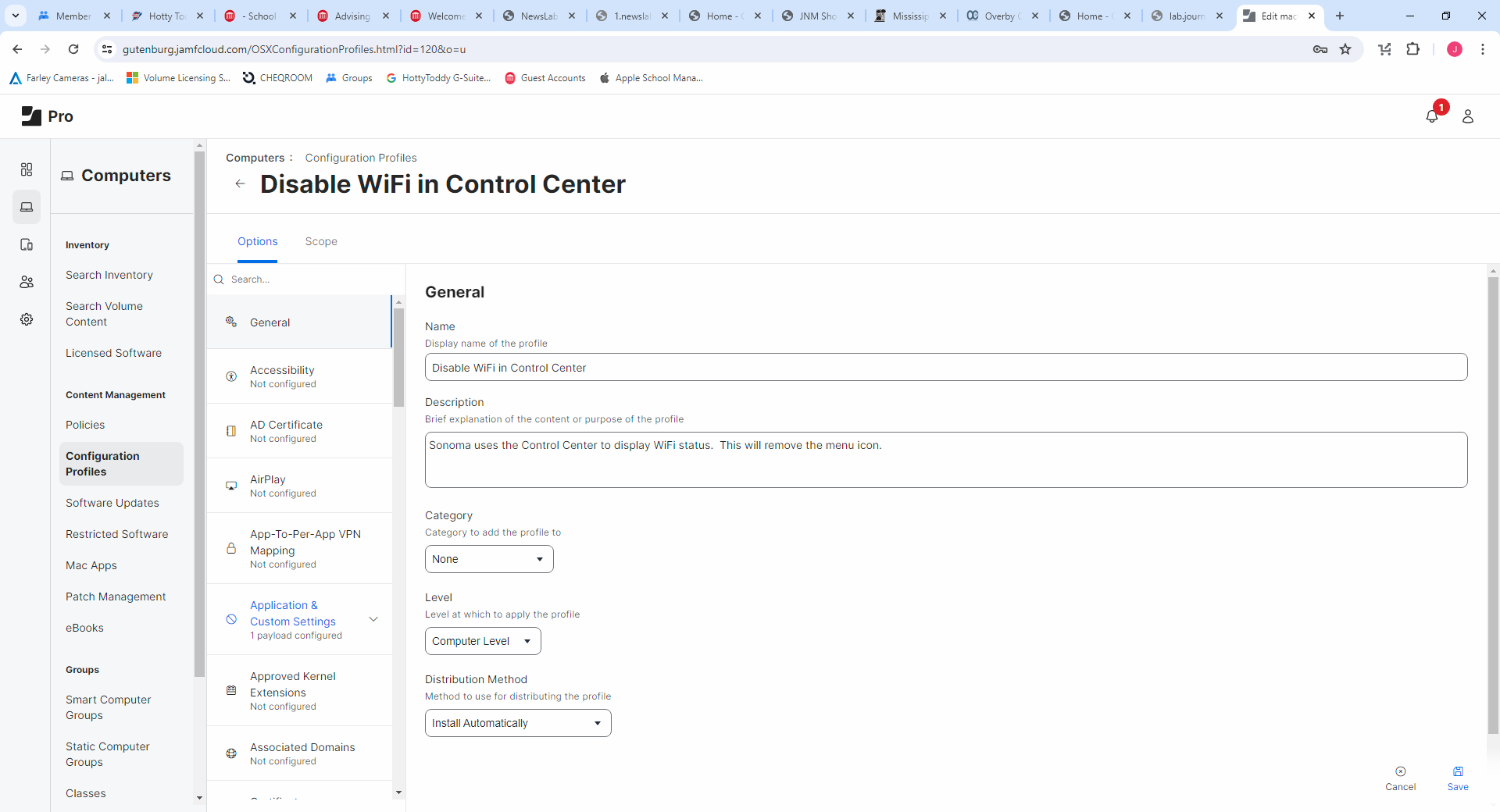Switch to the Scope tab

point(321,241)
